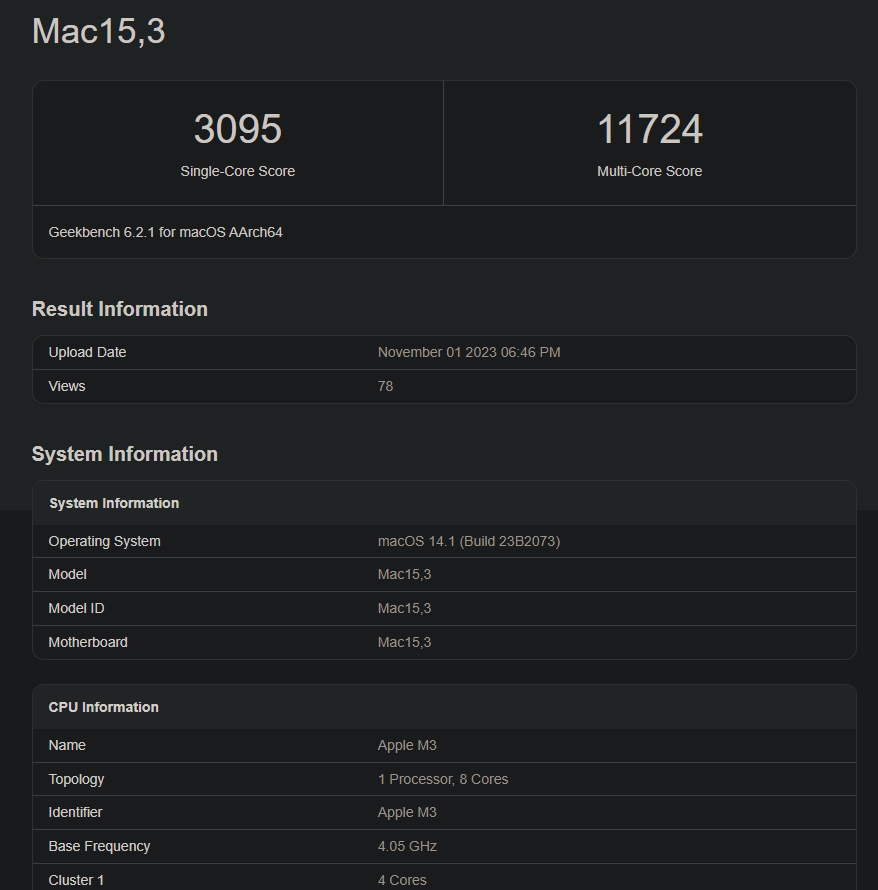Click the Result Information section heading

[120, 309]
